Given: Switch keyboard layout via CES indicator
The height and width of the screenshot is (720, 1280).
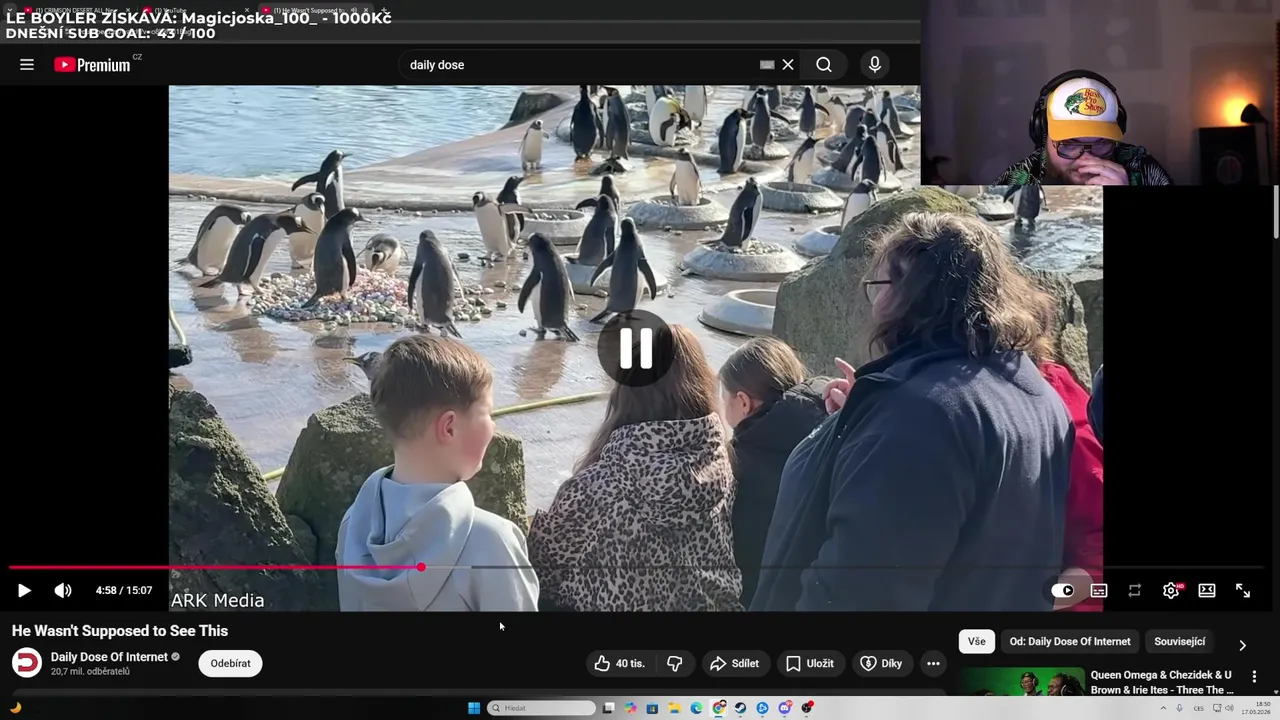Looking at the screenshot, I should (1199, 708).
